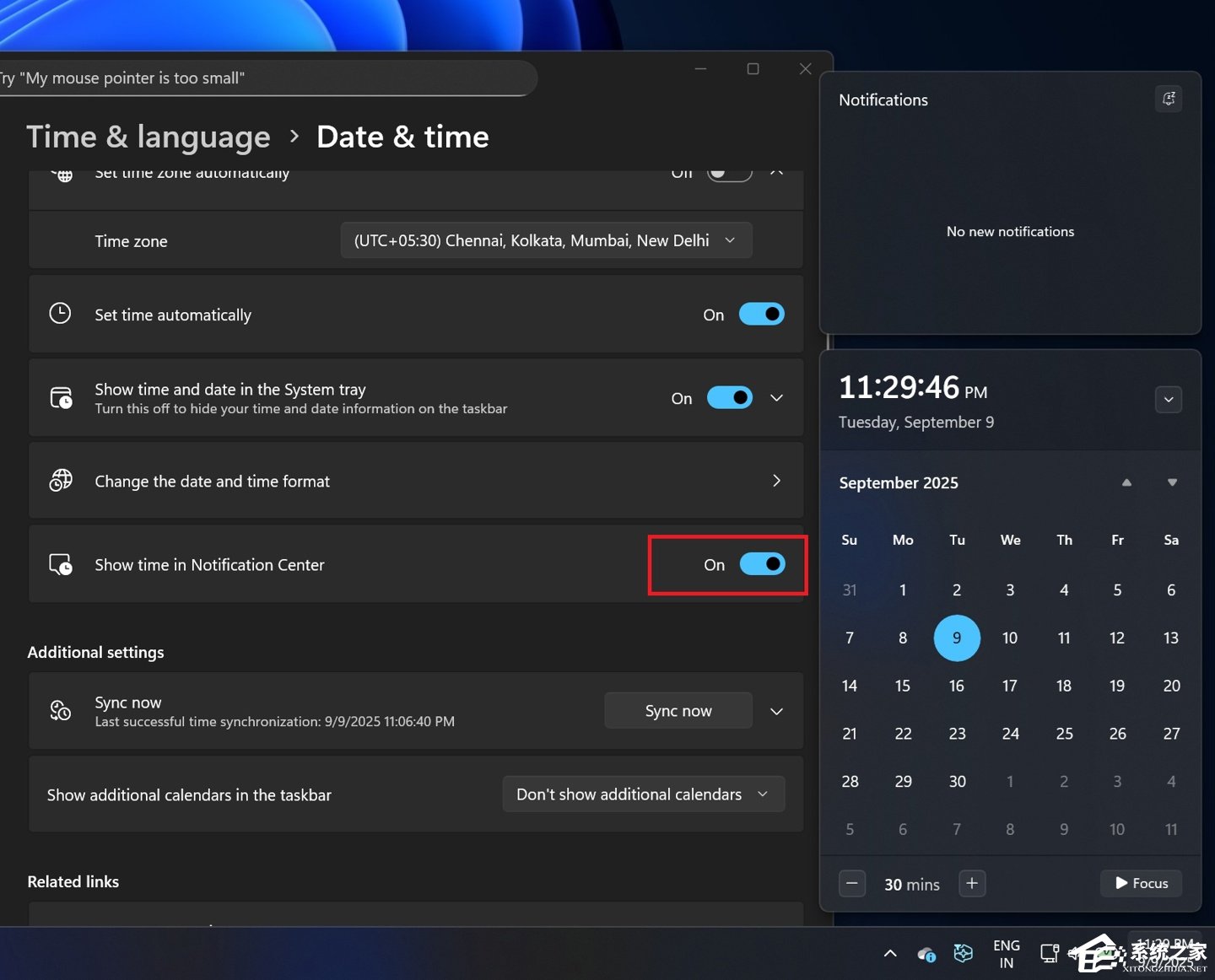Screen dimensions: 1215x980
Task: Click the Additional settings heading
Action: point(96,652)
